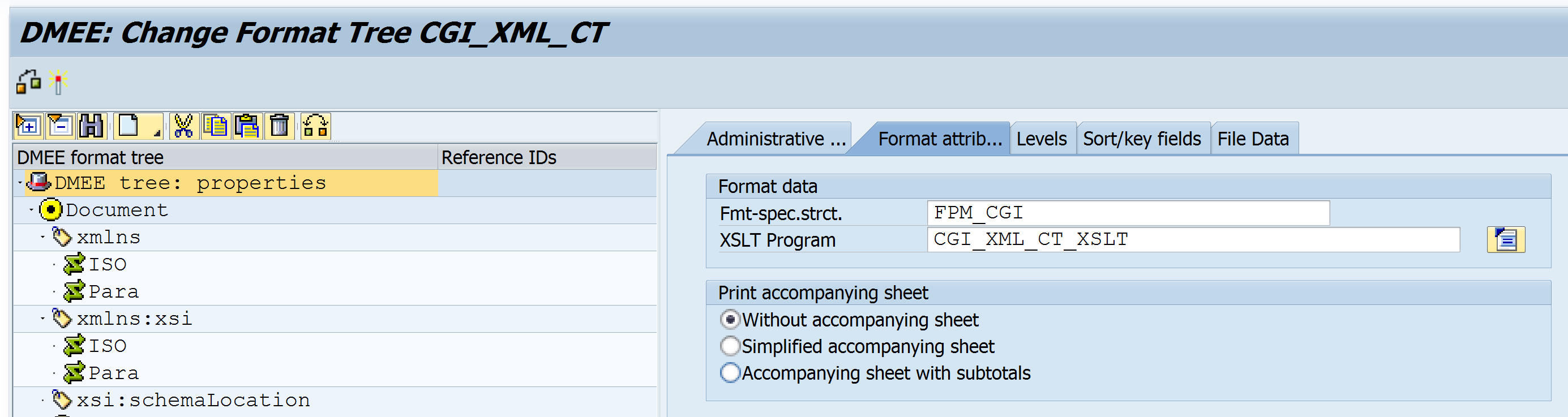The width and height of the screenshot is (1568, 417).
Task: Select Without accompanying sheet radio button
Action: pos(730,320)
